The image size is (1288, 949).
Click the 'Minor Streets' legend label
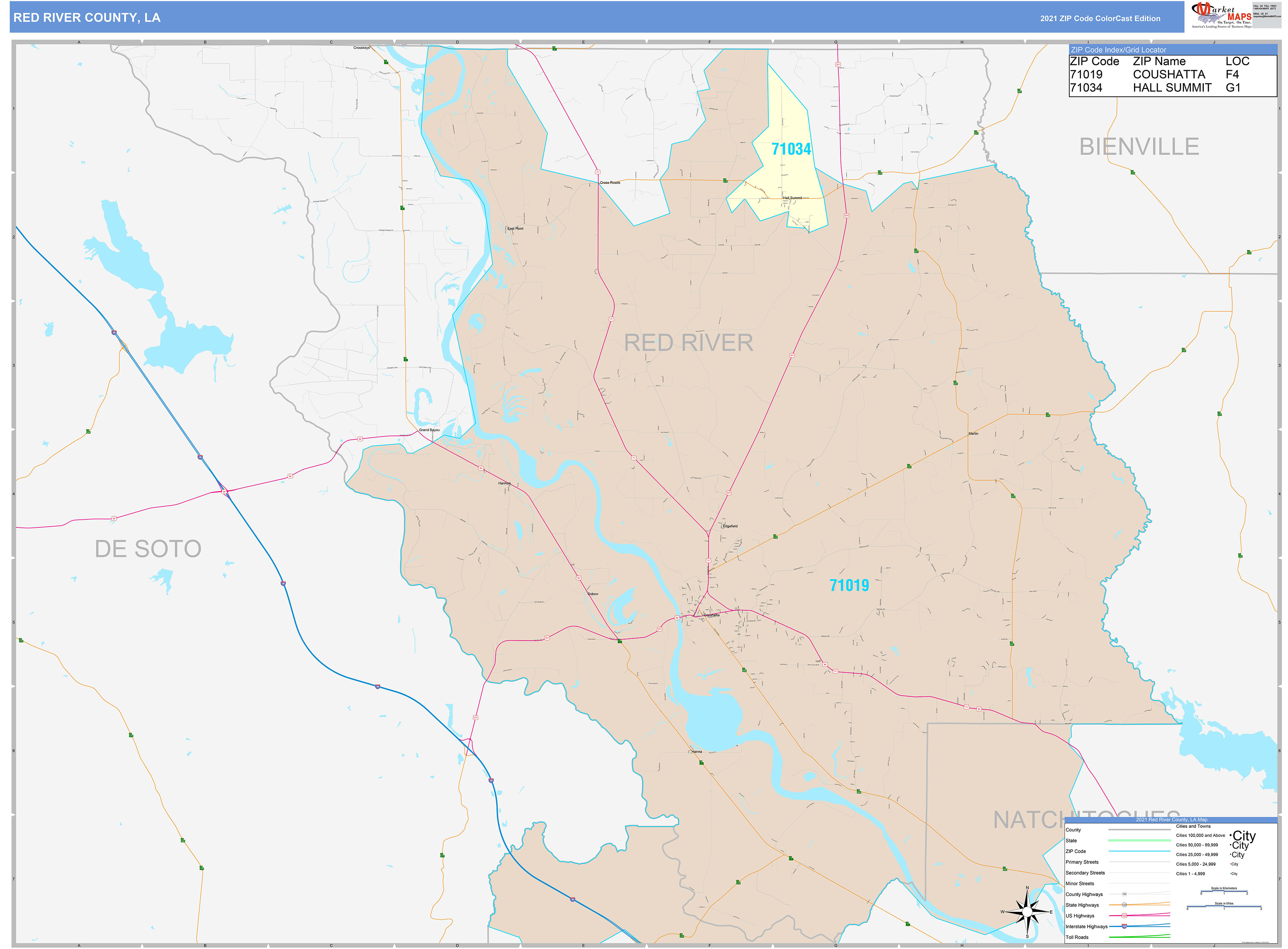(x=1080, y=884)
